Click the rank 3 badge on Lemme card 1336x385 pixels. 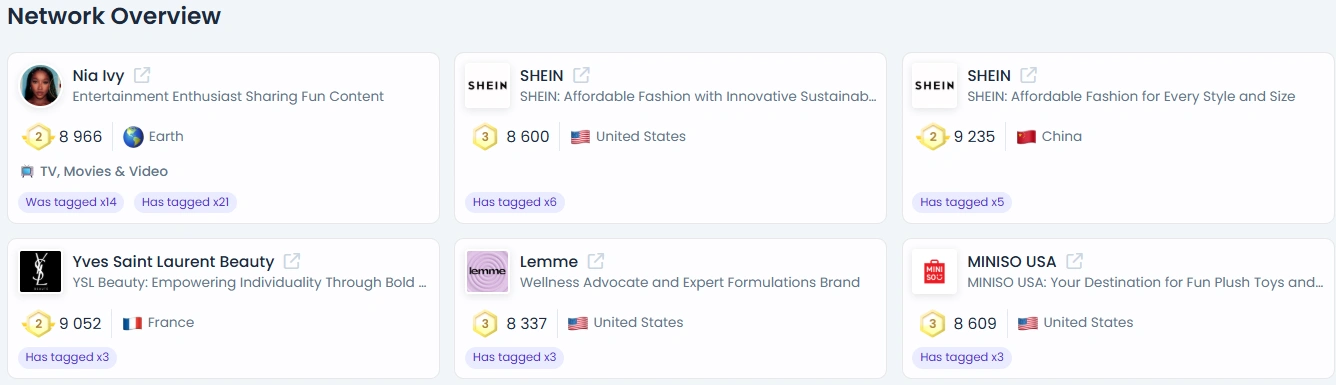coord(485,323)
